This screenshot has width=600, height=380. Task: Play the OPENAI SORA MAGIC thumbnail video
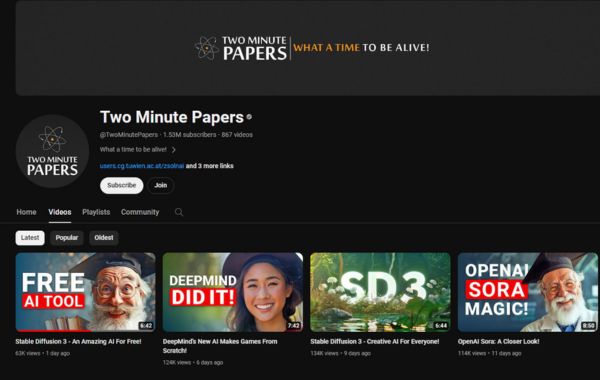(x=528, y=292)
